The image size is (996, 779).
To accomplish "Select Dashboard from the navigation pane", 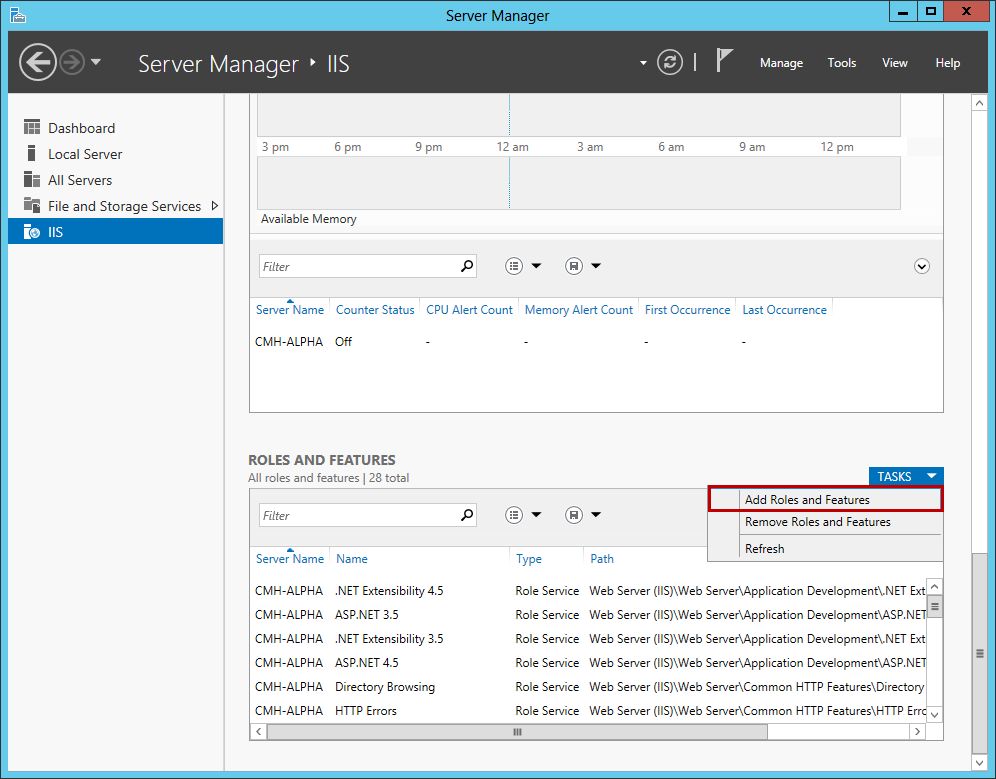I will [x=81, y=127].
